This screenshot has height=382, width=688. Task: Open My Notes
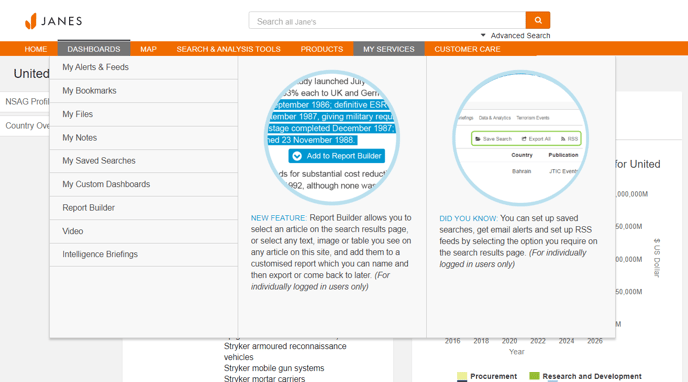coord(143,138)
